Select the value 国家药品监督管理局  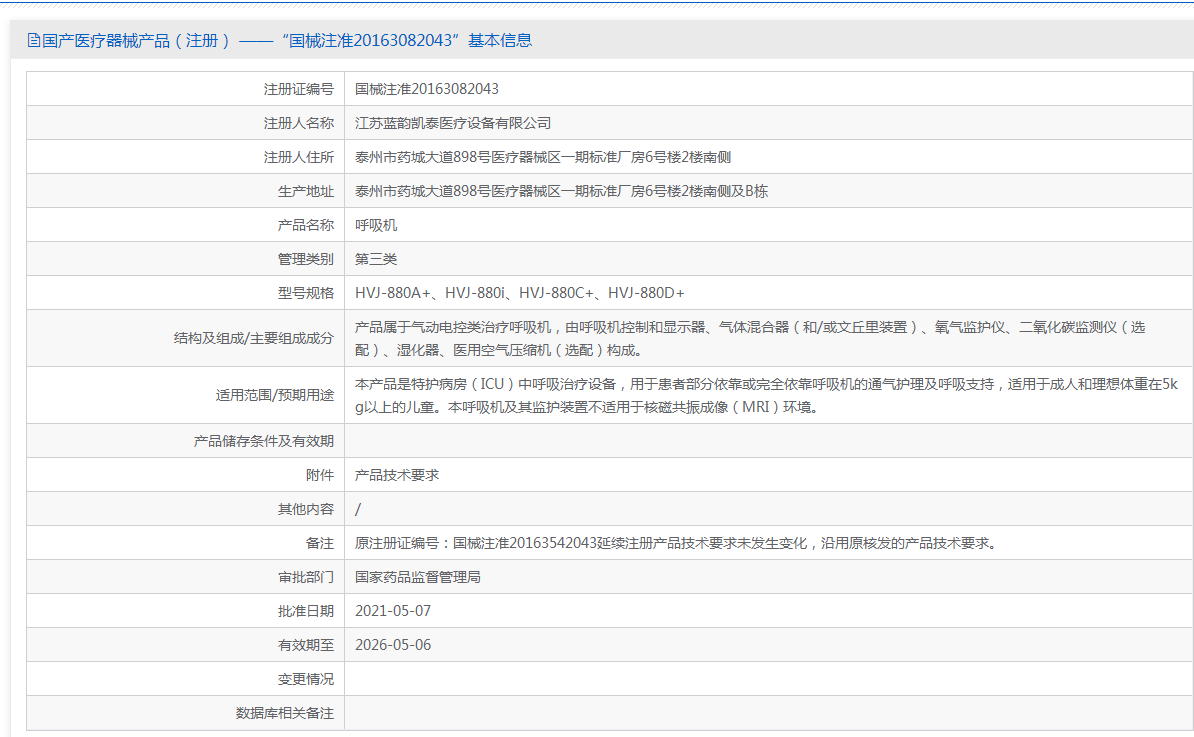tap(418, 577)
